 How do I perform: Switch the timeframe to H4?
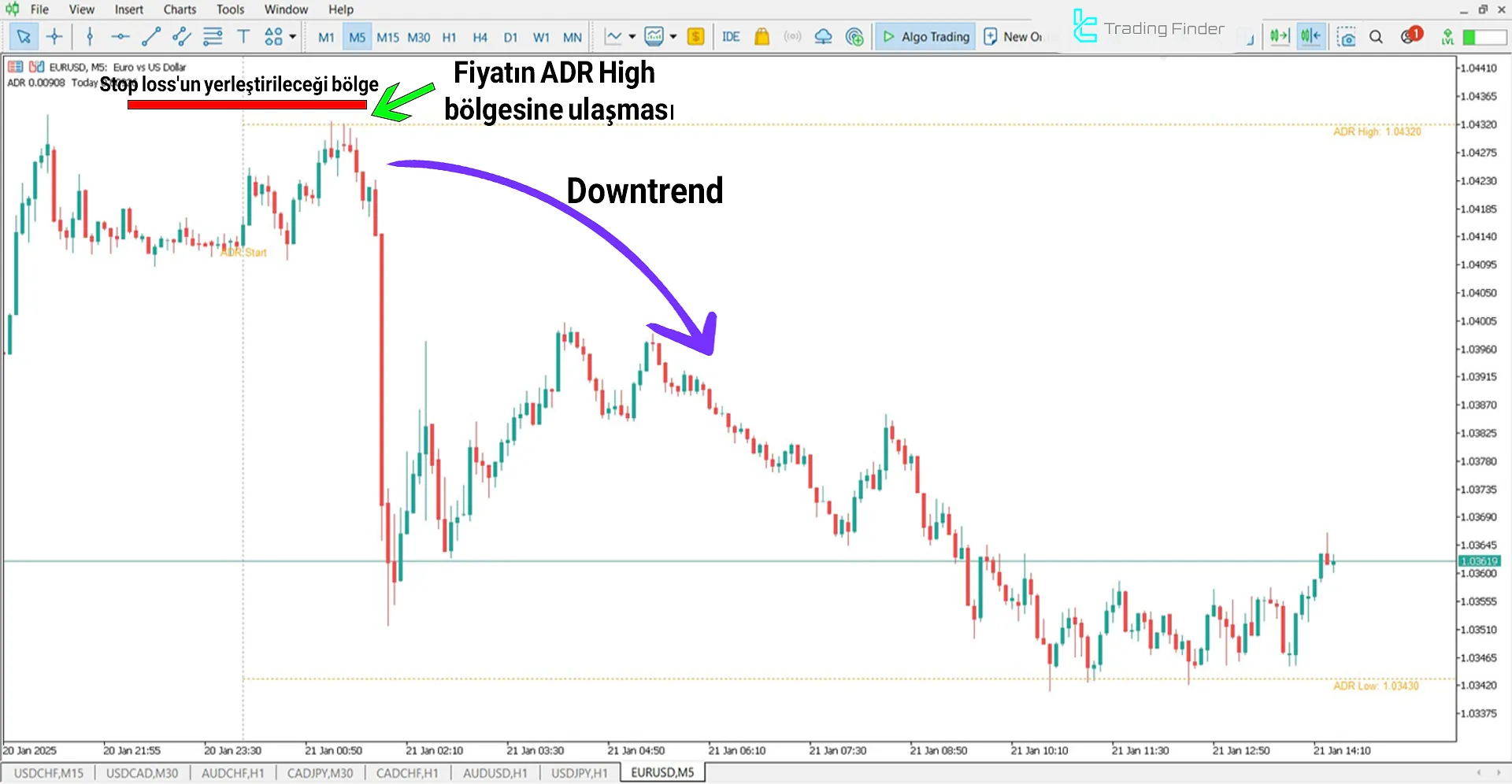click(x=480, y=36)
